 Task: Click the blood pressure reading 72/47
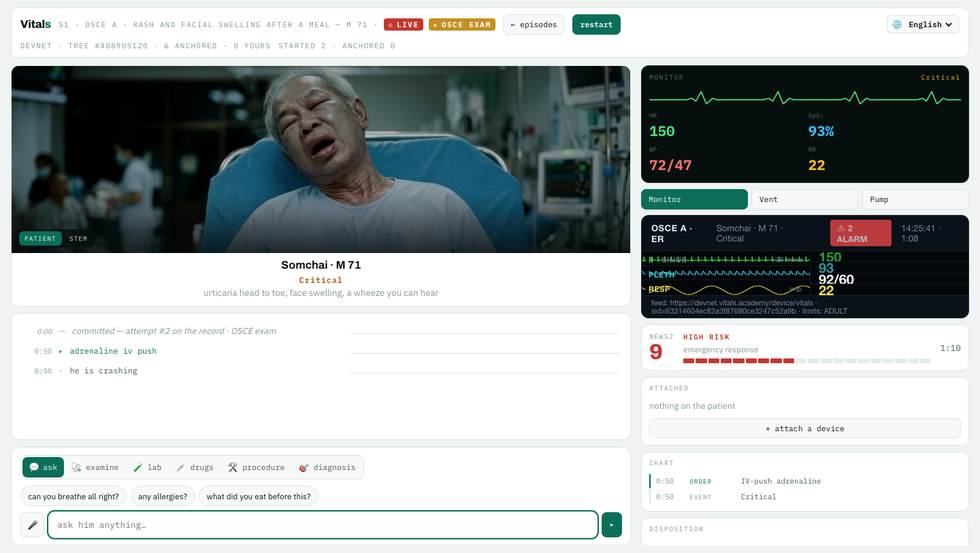pos(670,166)
